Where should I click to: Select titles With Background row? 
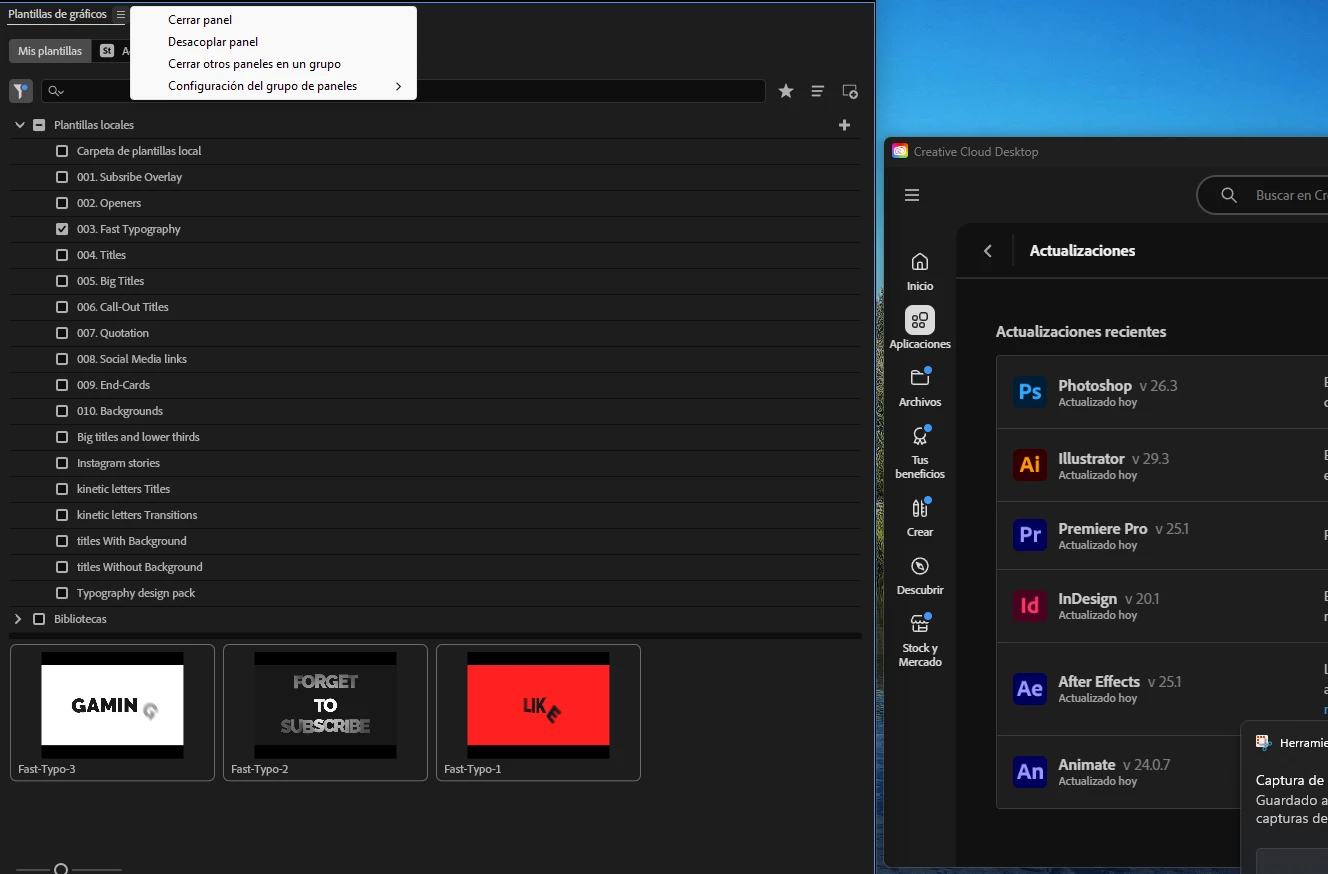435,541
